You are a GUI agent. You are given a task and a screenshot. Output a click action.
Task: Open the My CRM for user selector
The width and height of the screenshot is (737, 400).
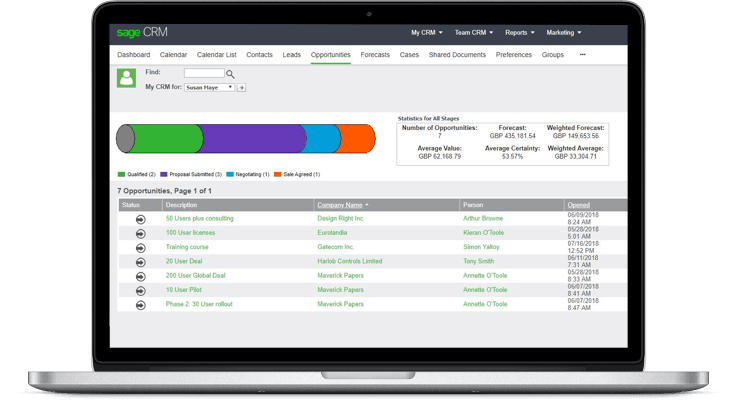209,88
